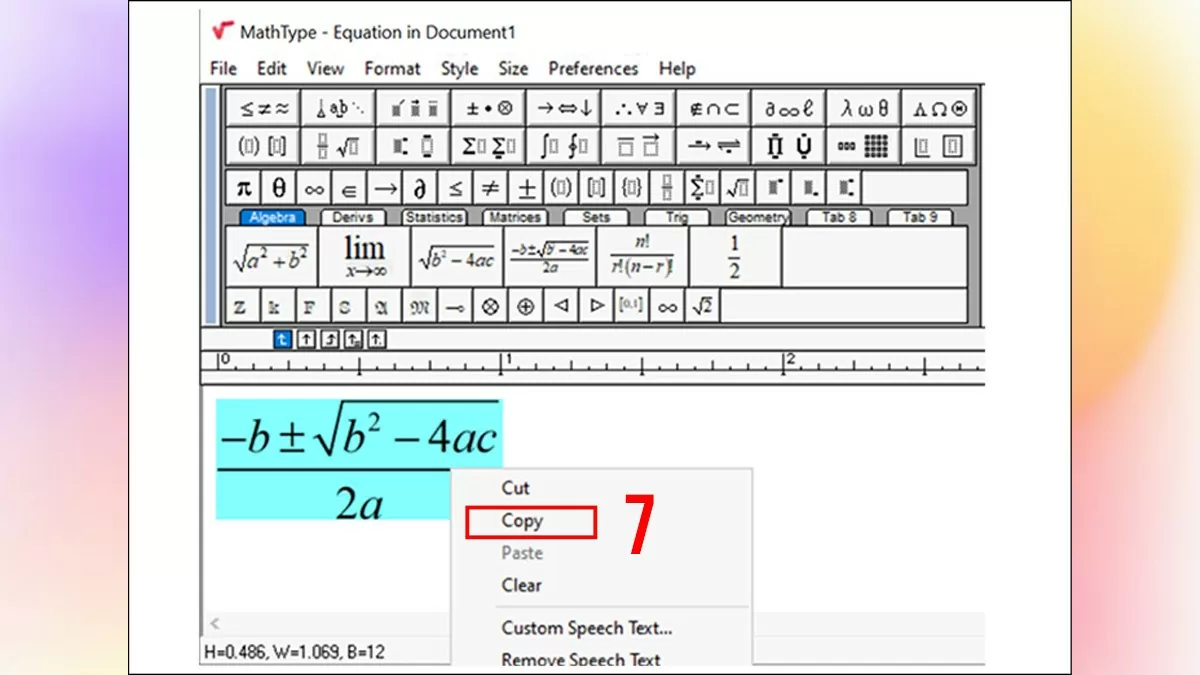
Task: Open the Greek lowercase letters palette
Action: pyautogui.click(x=863, y=107)
